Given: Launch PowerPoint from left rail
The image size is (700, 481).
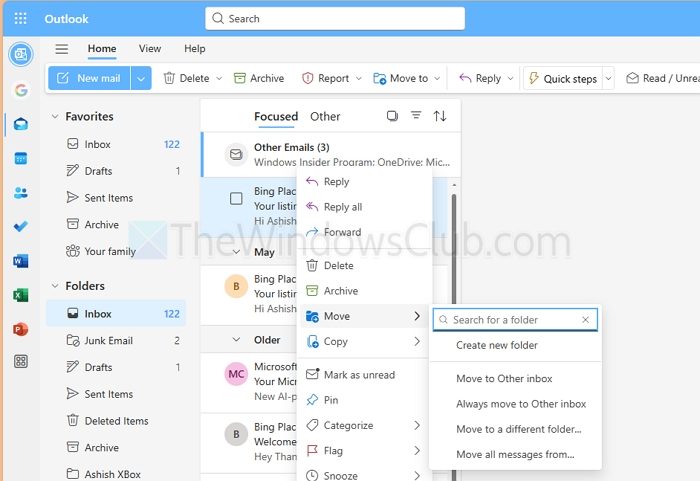Looking at the screenshot, I should coord(21,330).
